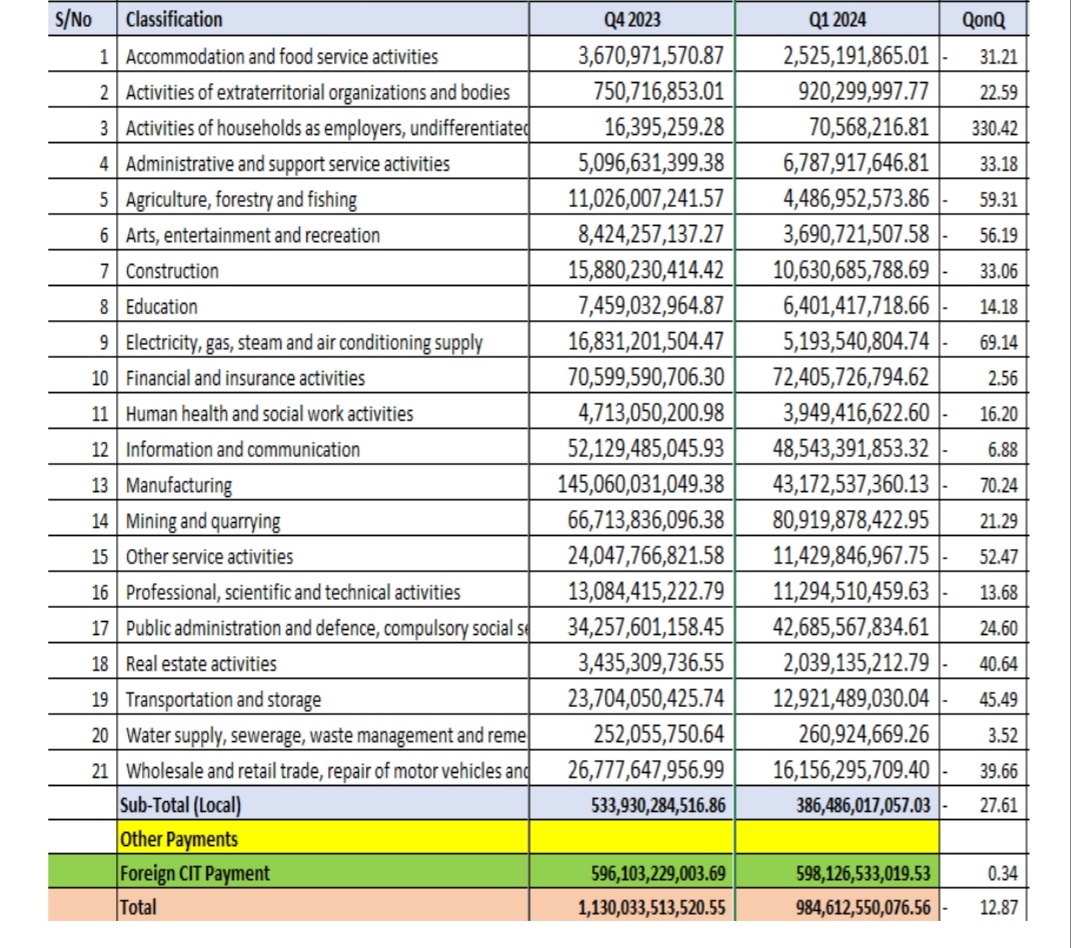Viewport: 1071px width, 948px height.
Task: Click Other service activities cell
Action: coord(209,557)
